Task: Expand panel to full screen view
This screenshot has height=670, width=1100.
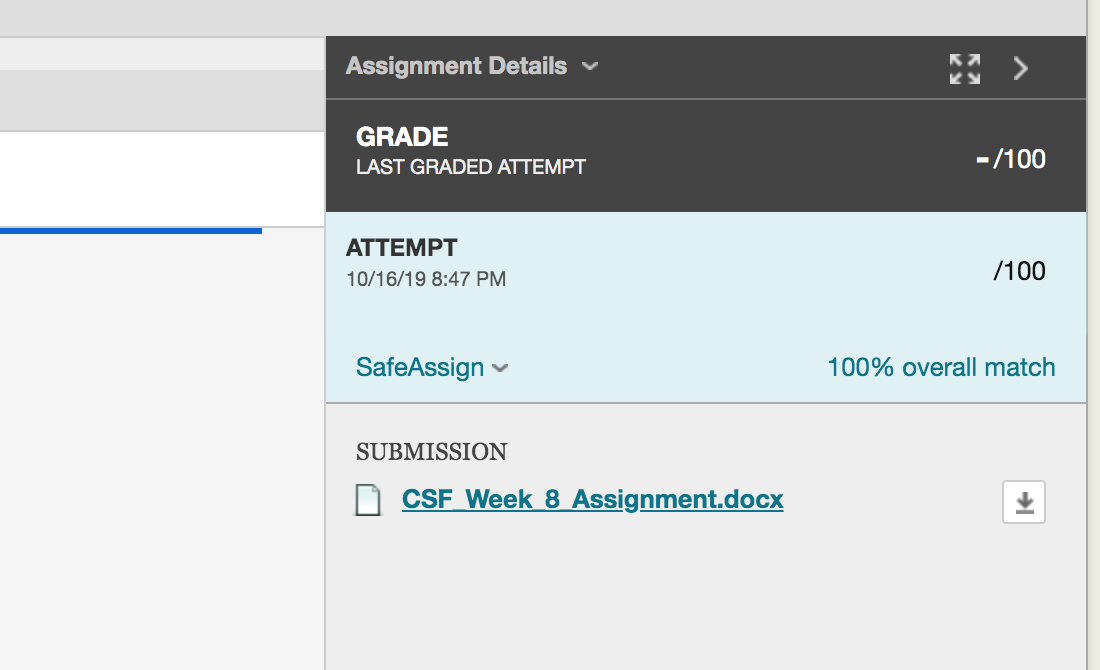Action: point(965,69)
